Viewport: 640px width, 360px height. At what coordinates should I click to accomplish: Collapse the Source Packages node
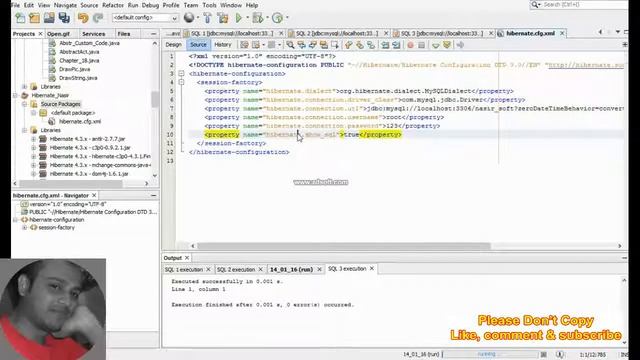24,104
